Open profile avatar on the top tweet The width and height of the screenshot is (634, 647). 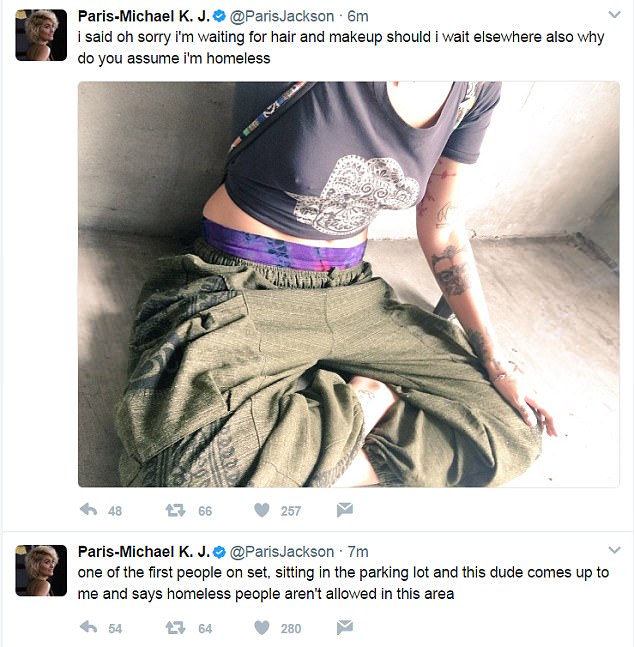point(41,35)
